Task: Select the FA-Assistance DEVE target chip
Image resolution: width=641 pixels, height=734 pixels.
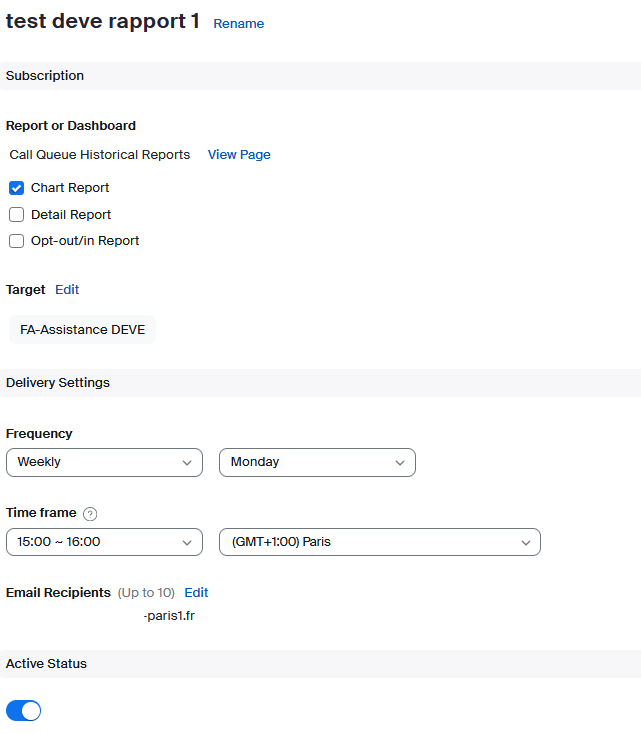Action: click(x=82, y=330)
